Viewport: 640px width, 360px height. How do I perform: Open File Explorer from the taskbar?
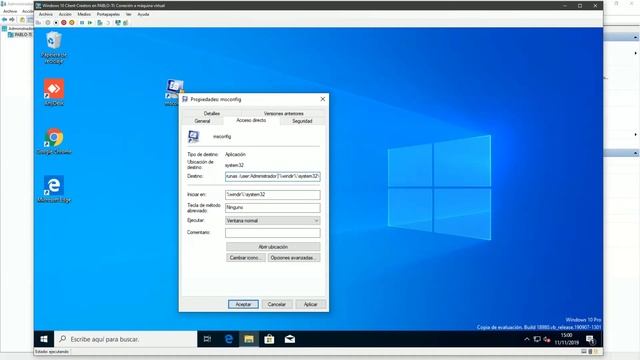click(249, 339)
